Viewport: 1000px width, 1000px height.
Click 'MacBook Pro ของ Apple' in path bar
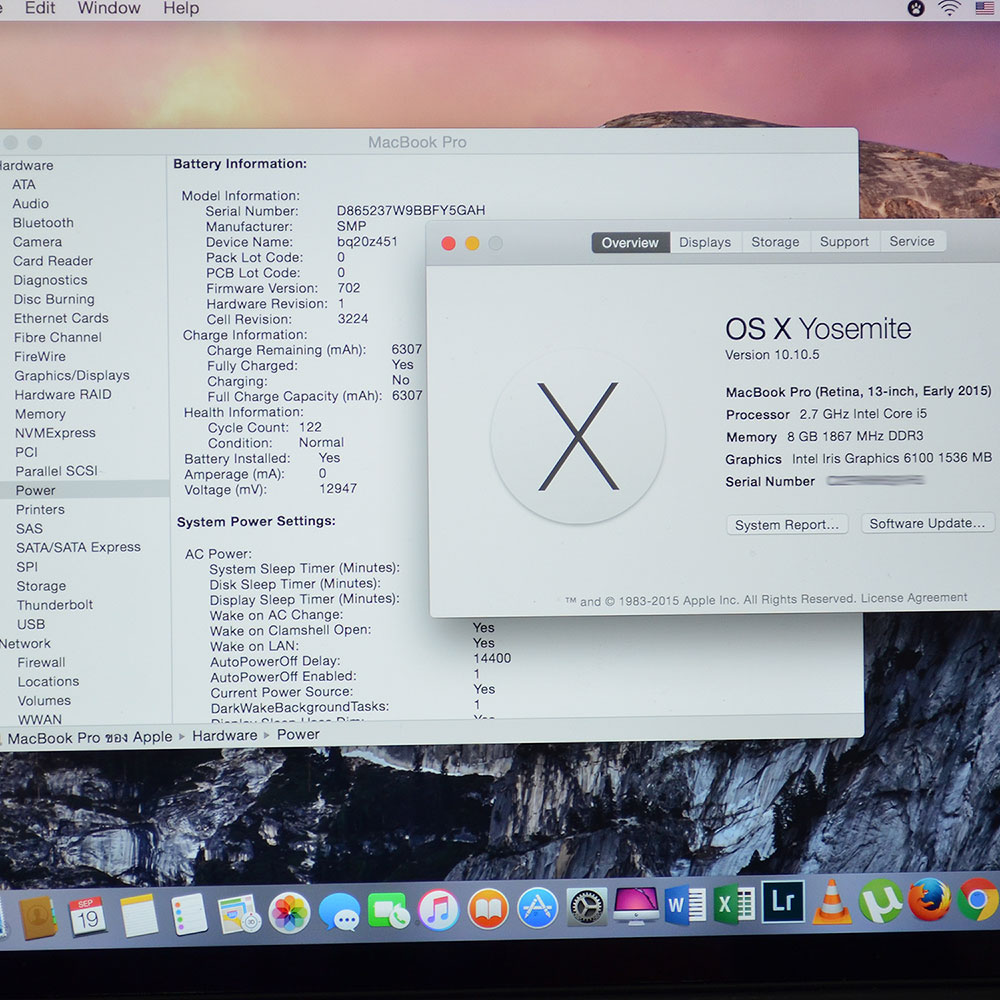[x=90, y=737]
